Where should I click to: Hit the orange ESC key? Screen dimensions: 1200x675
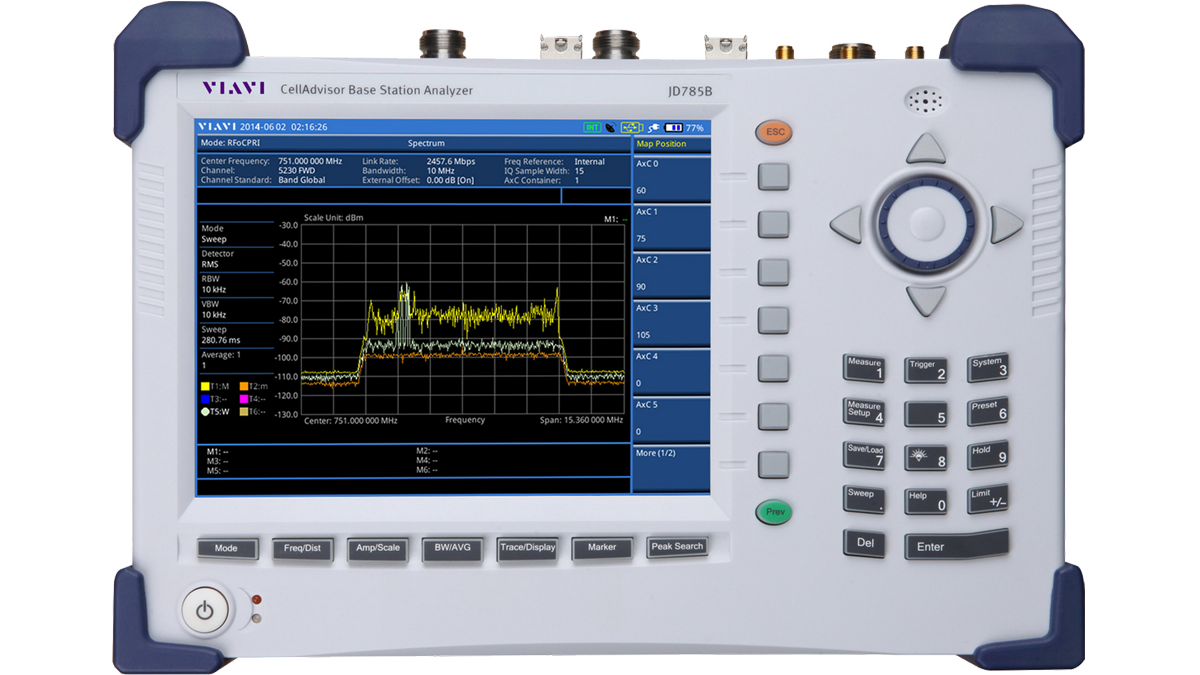click(773, 132)
